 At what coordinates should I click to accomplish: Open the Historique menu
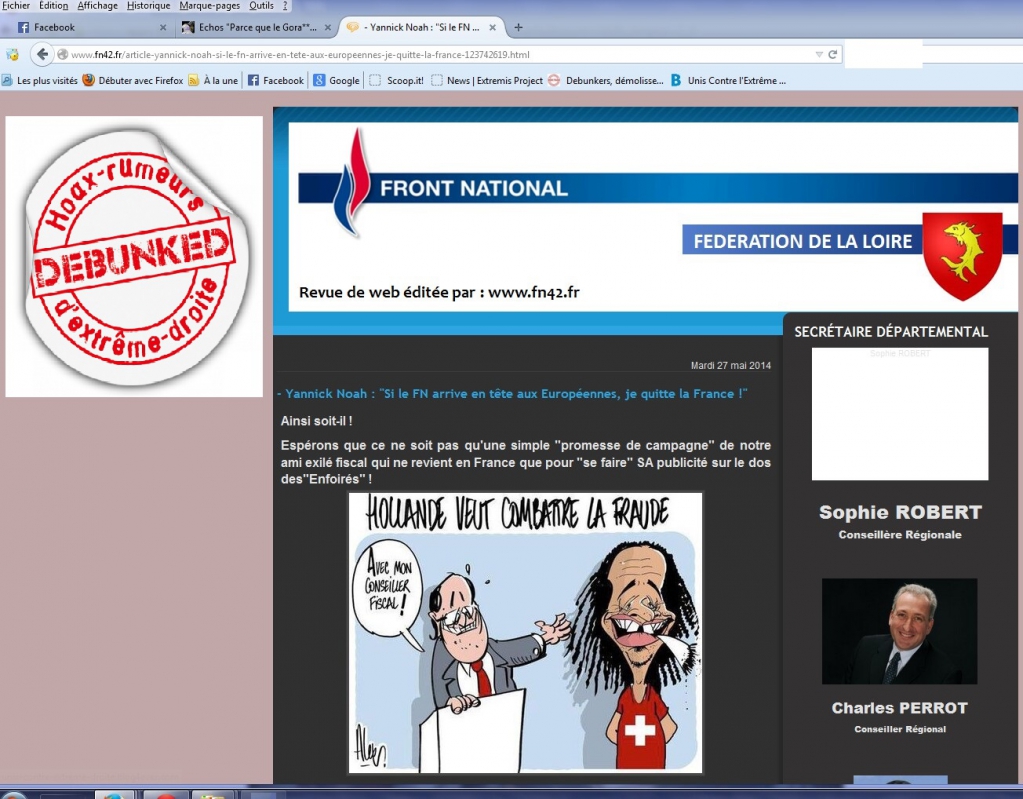(x=148, y=6)
